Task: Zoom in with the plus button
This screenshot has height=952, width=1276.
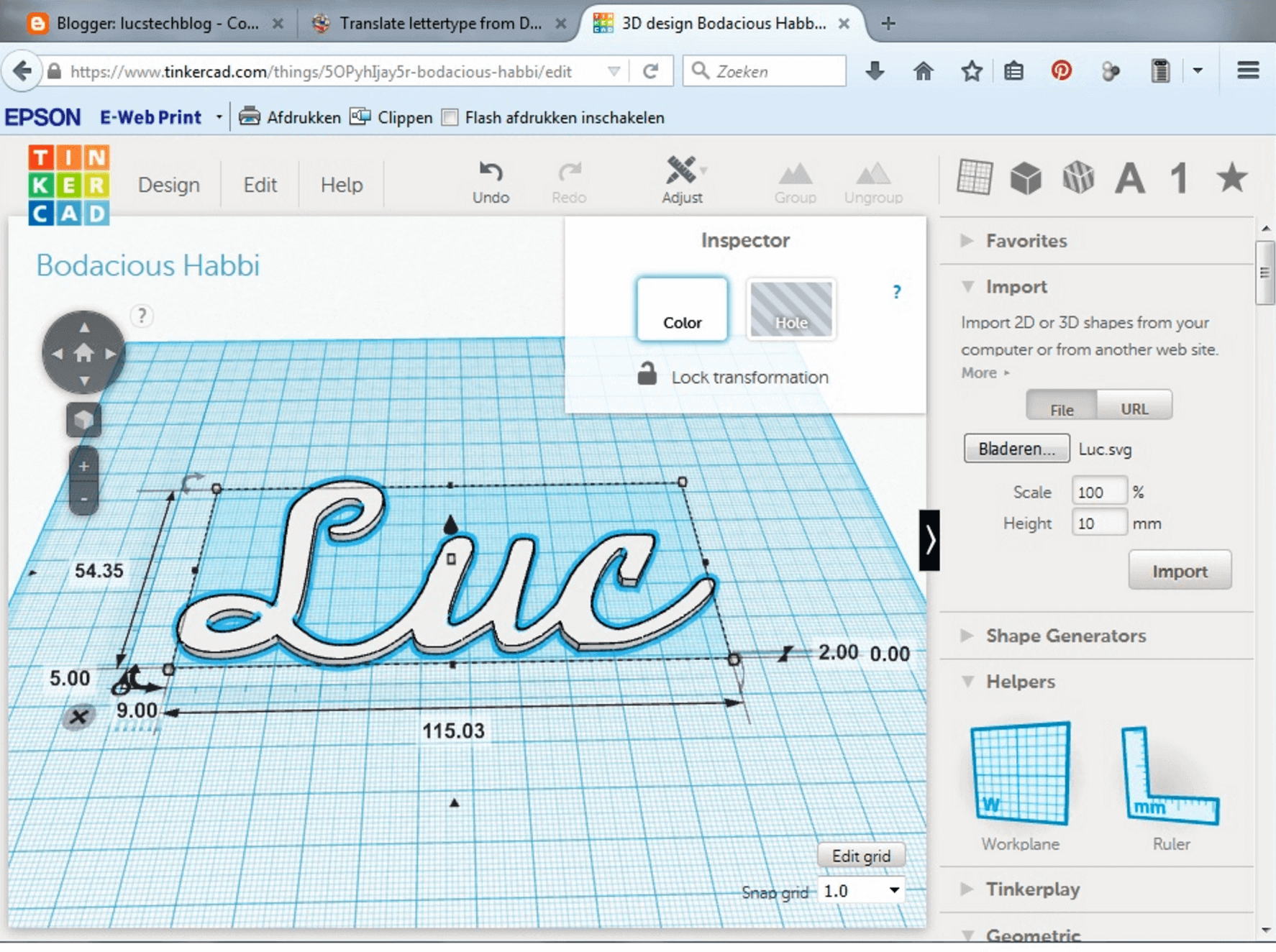Action: tap(83, 466)
